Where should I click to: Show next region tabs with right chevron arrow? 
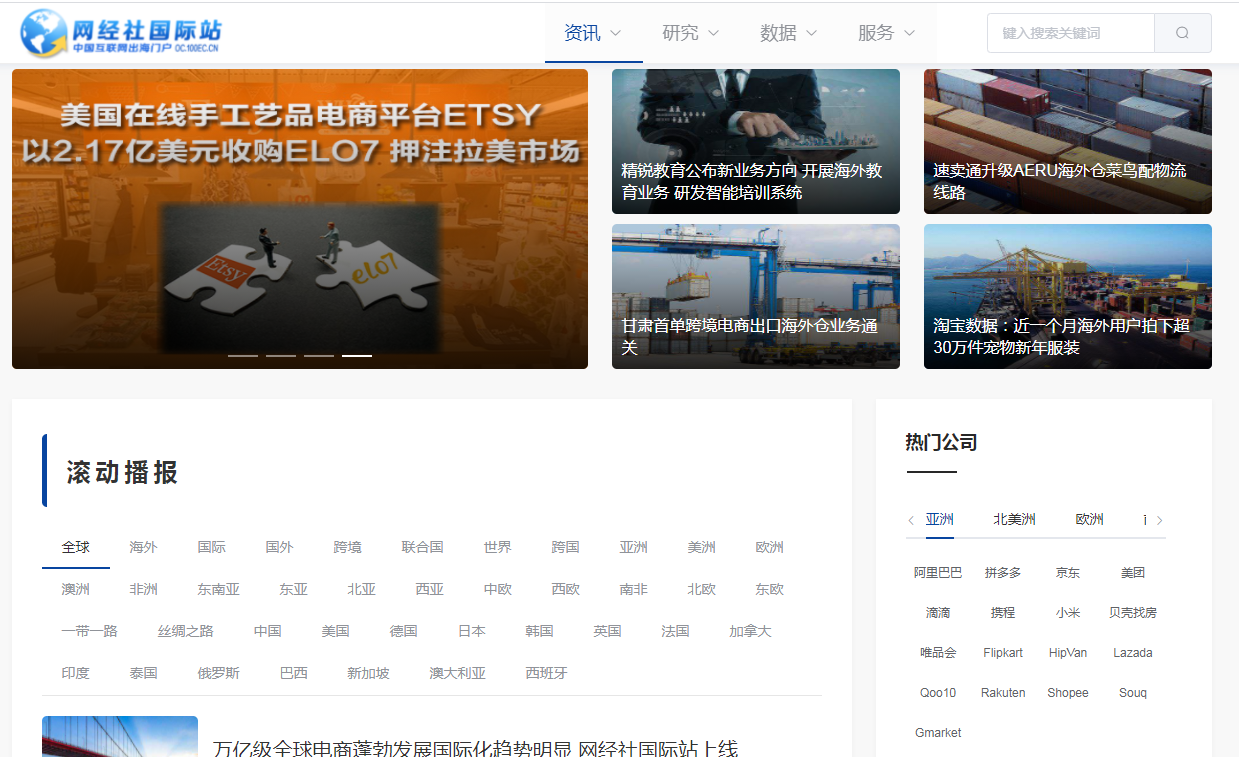point(1159,520)
